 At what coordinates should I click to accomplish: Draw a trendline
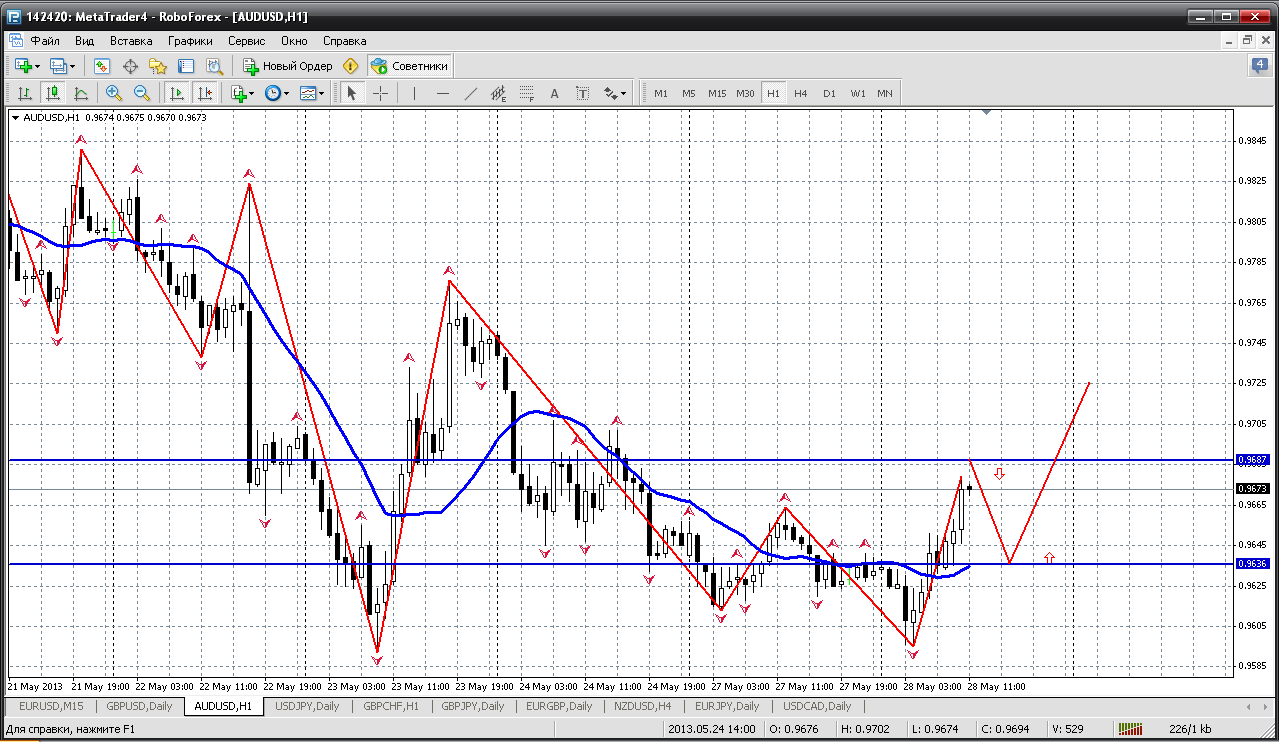(x=471, y=93)
